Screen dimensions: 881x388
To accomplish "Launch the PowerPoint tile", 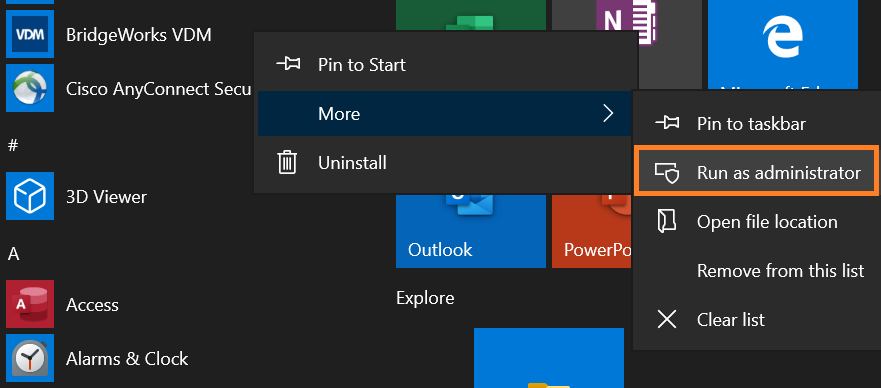I will click(x=592, y=231).
